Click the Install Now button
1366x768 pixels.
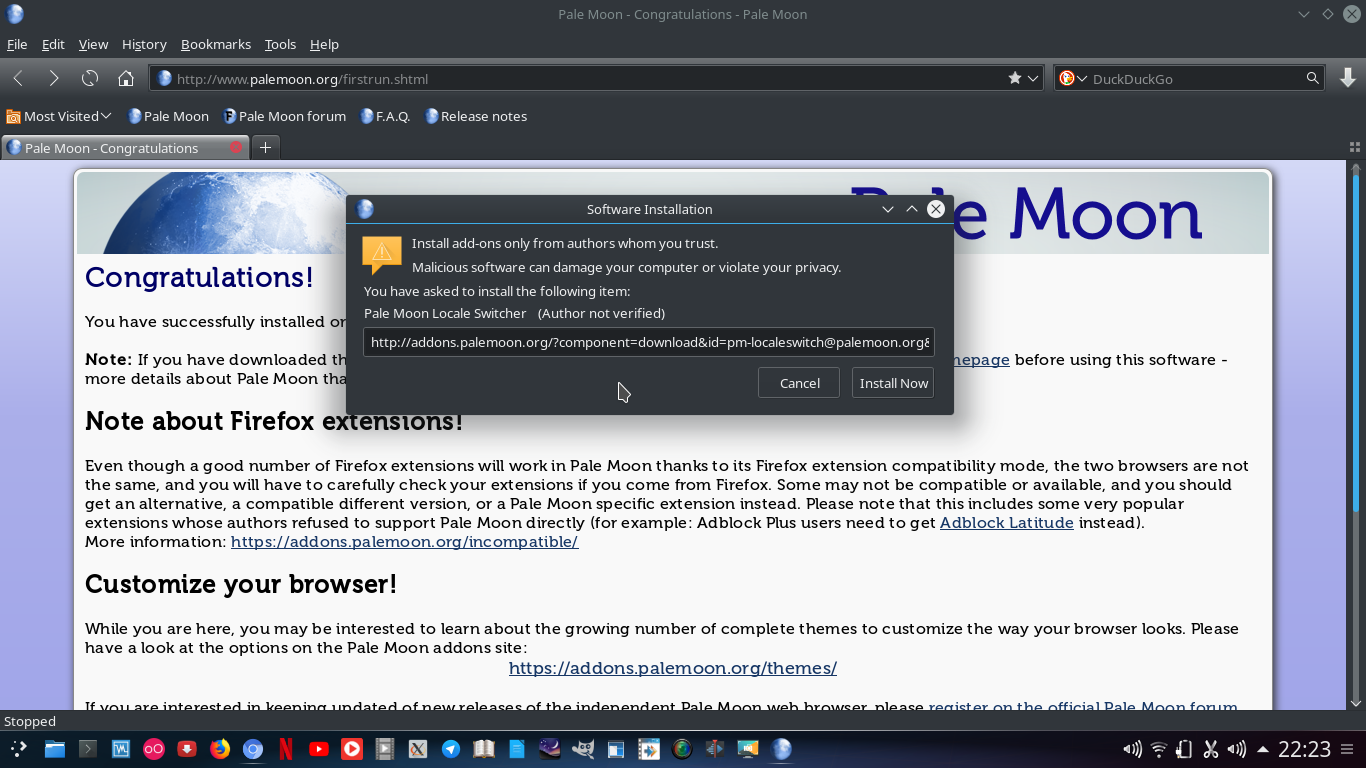pyautogui.click(x=892, y=382)
